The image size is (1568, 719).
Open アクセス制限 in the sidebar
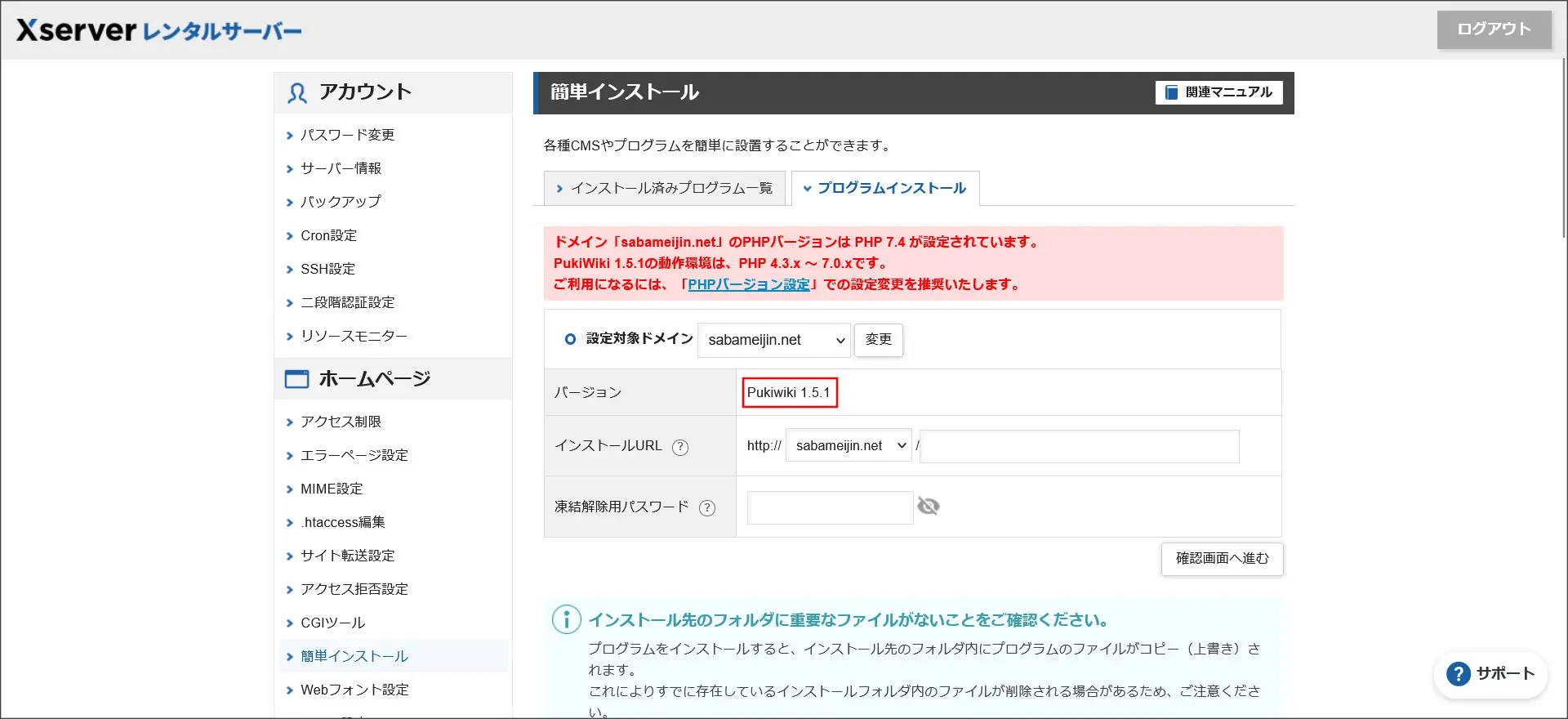point(341,422)
